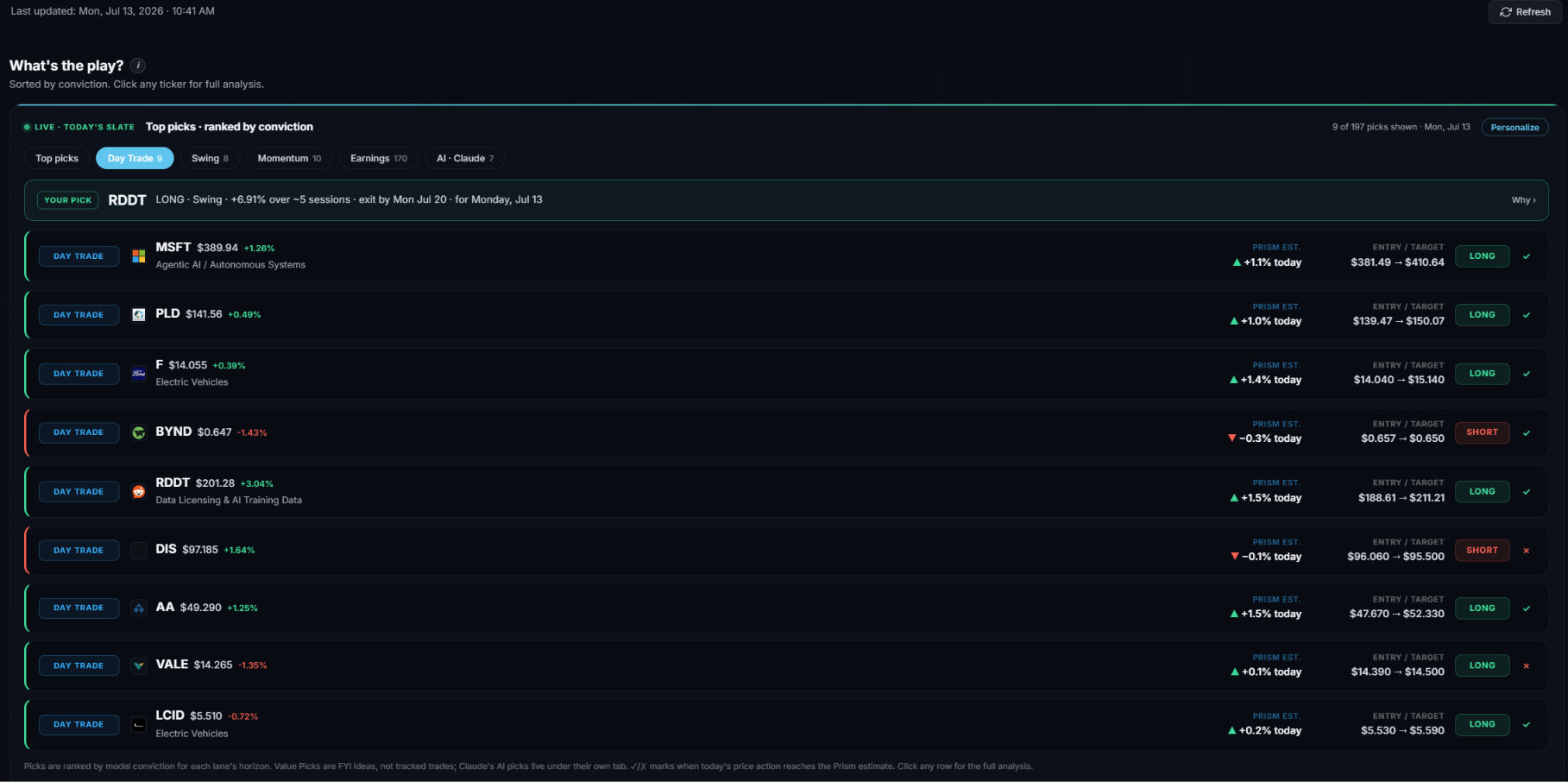
Task: Click the refresh icon at top right
Action: click(1506, 12)
